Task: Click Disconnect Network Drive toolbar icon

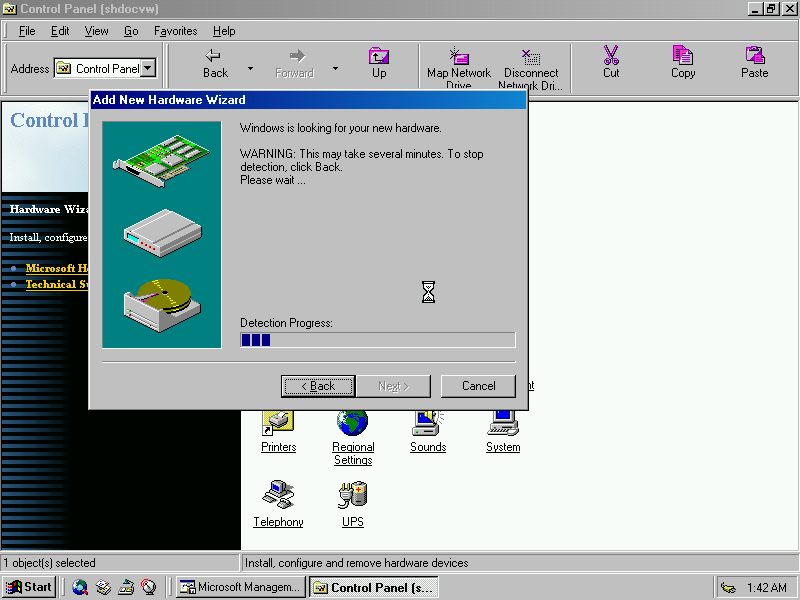Action: coord(531,57)
